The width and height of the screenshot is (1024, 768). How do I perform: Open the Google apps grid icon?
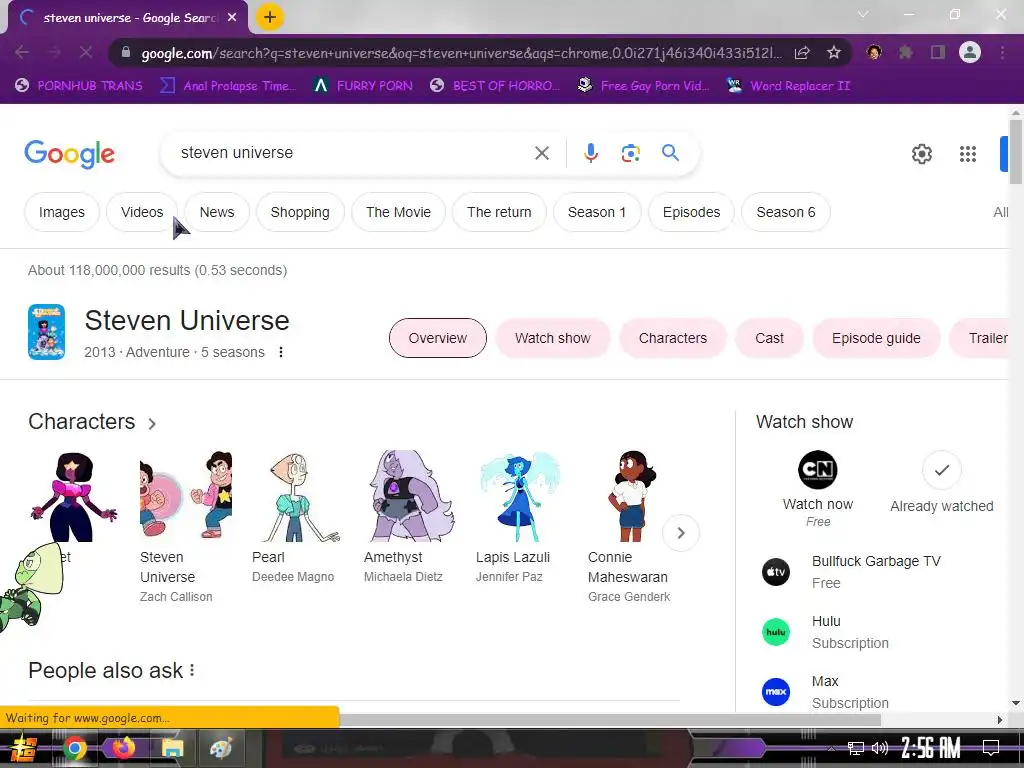click(x=968, y=154)
